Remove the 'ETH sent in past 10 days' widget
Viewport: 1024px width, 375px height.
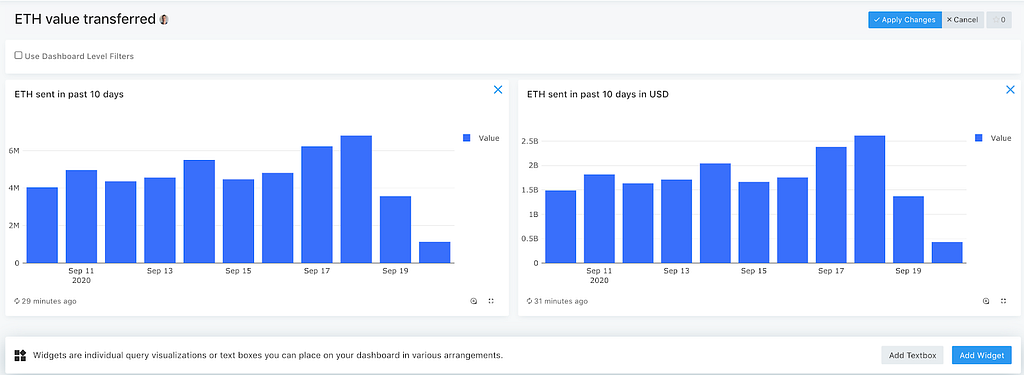click(x=498, y=90)
